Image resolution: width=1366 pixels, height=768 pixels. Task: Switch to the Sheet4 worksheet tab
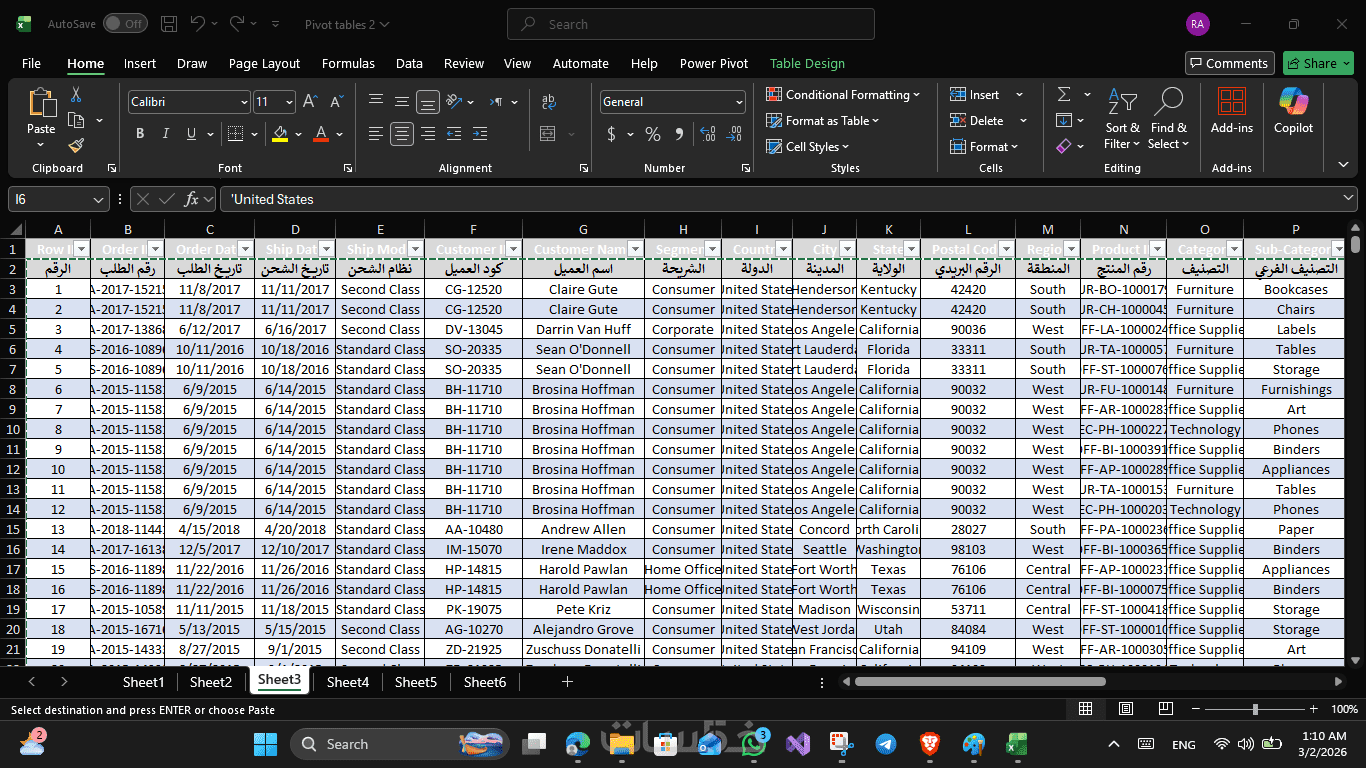pos(348,682)
